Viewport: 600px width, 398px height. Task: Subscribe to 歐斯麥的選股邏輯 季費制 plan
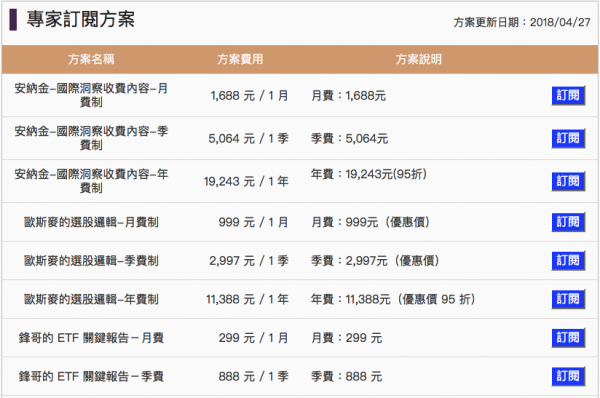point(568,261)
